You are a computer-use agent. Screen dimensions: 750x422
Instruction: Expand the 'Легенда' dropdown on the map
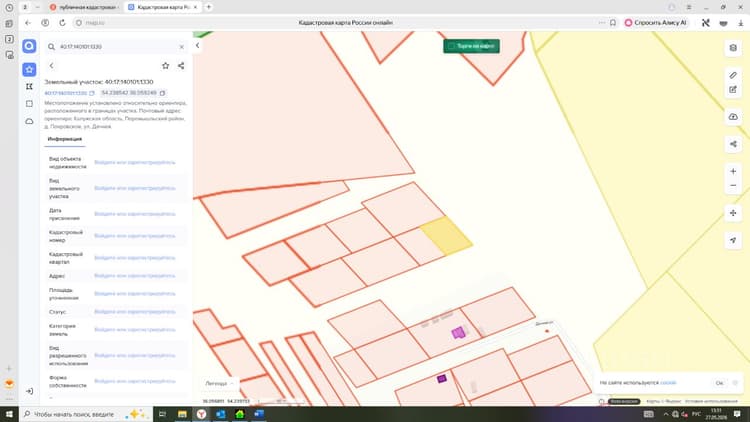(219, 383)
